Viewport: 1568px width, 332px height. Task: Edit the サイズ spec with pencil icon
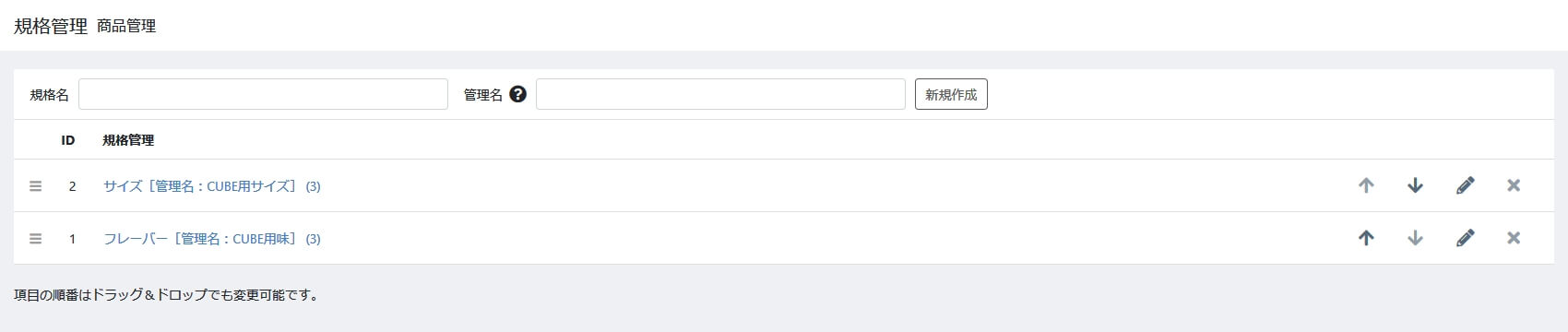coord(1465,185)
